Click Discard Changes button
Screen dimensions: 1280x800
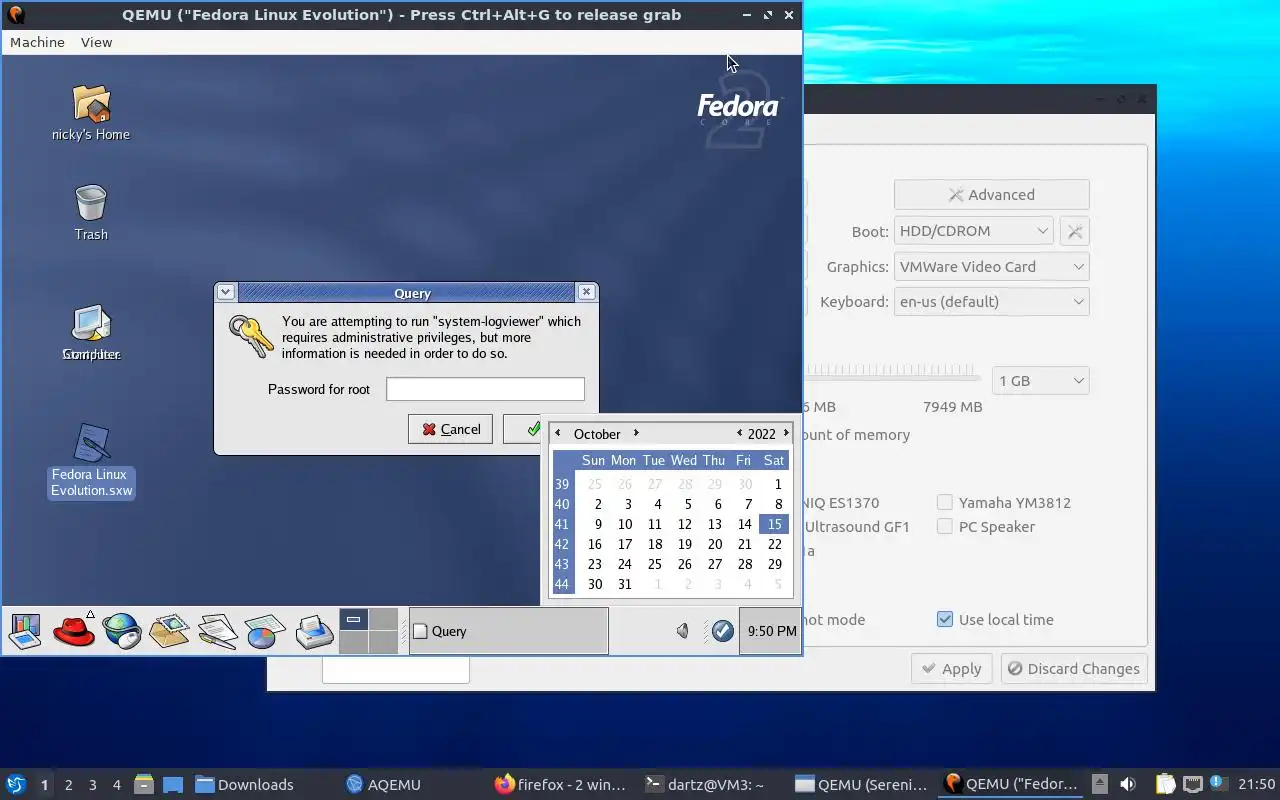point(1073,669)
